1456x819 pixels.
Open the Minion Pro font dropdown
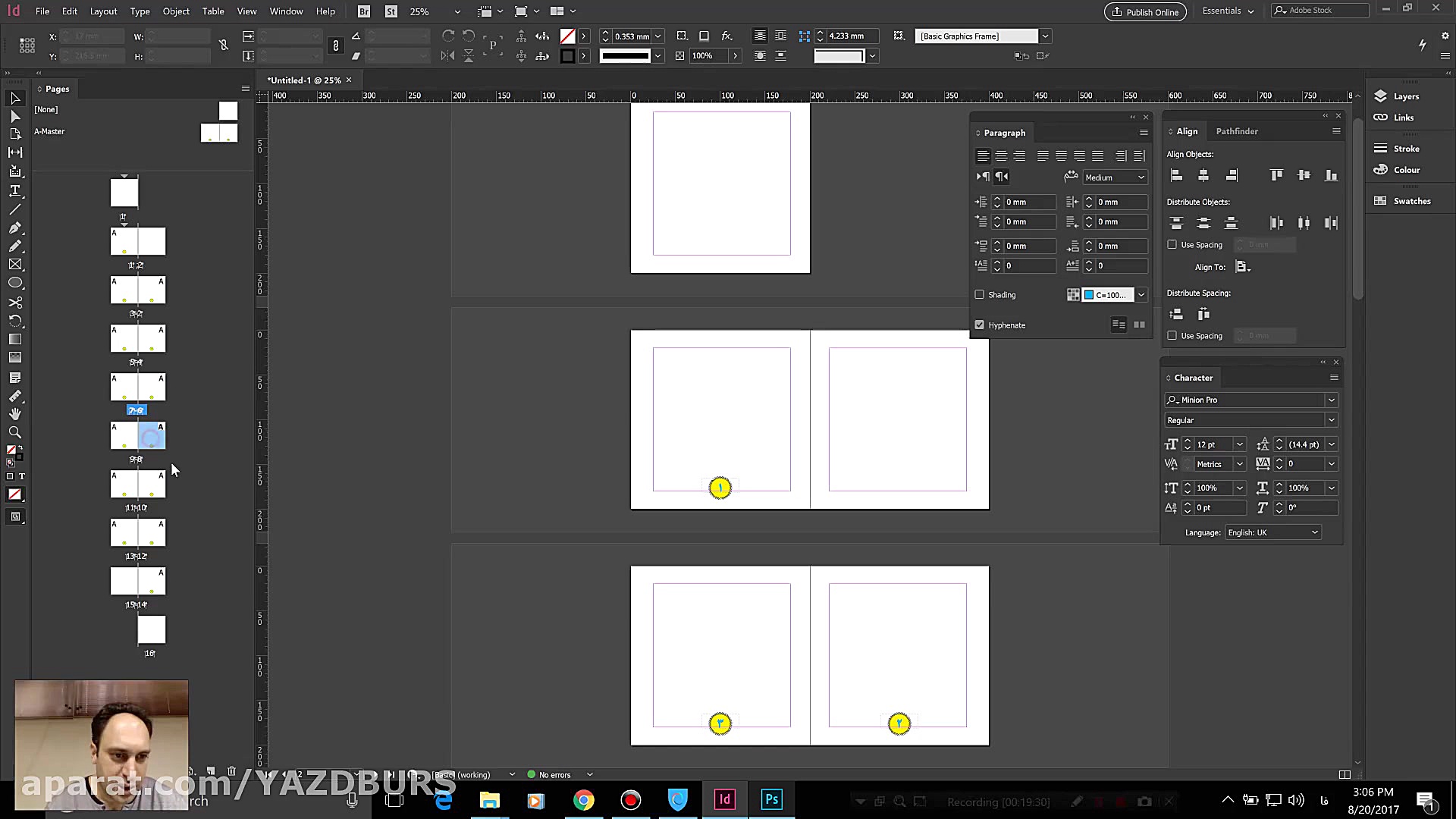click(1332, 400)
